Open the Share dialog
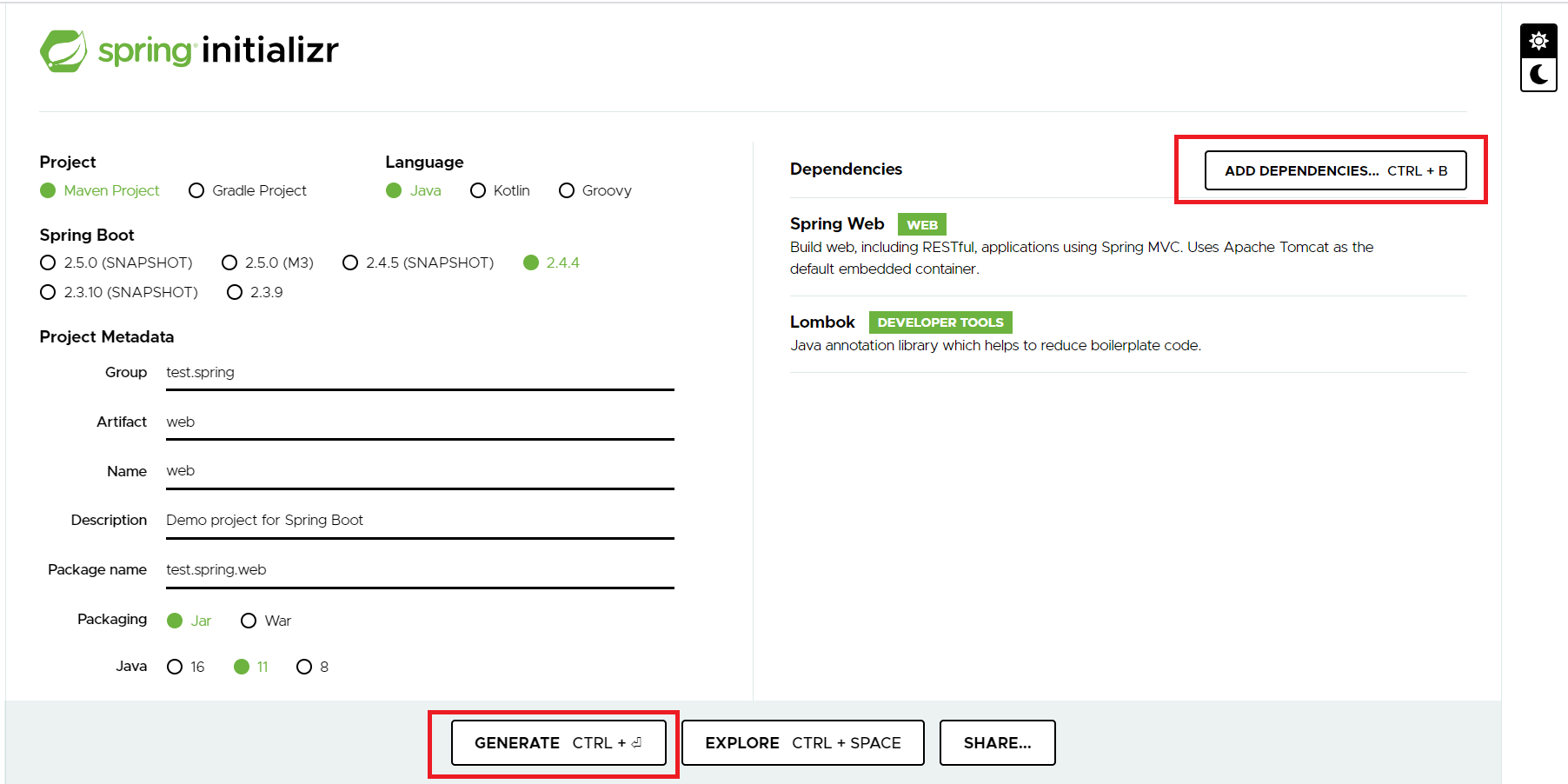The image size is (1568, 784). pos(997,743)
